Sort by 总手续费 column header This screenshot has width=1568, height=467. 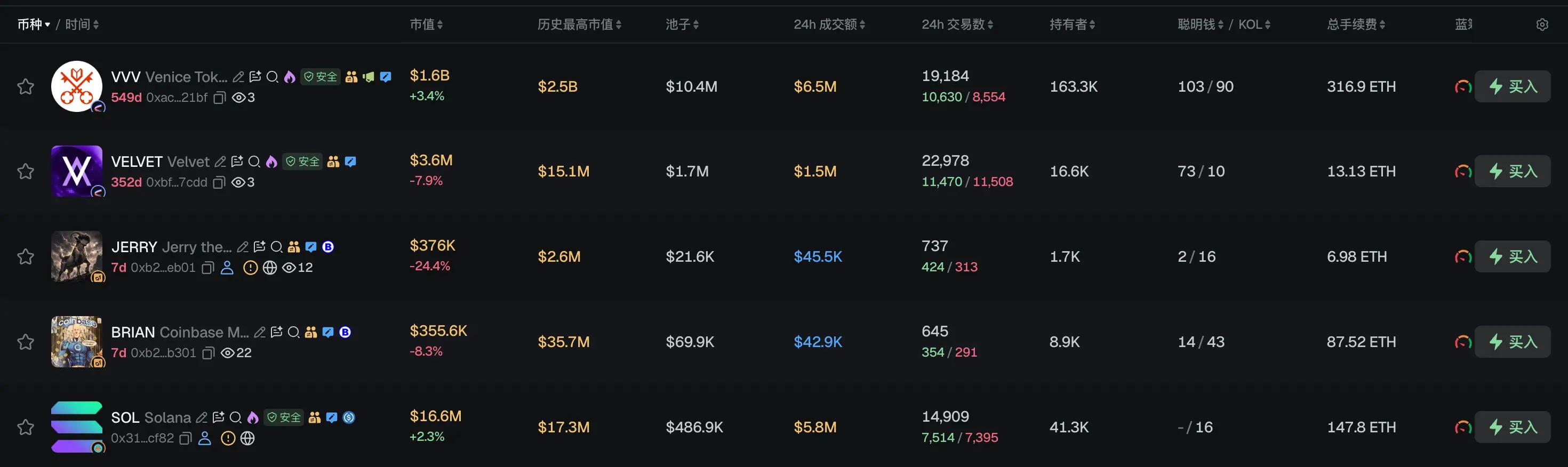point(1356,25)
